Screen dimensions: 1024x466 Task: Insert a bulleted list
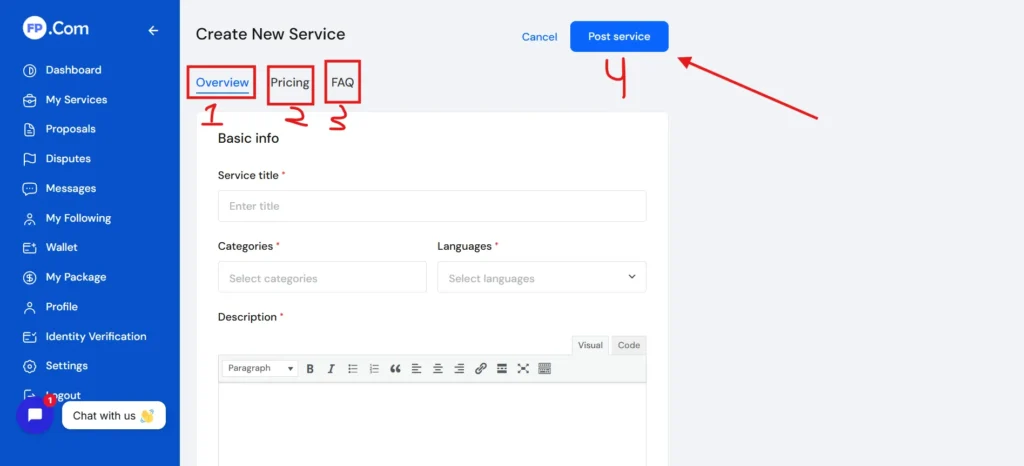click(353, 369)
